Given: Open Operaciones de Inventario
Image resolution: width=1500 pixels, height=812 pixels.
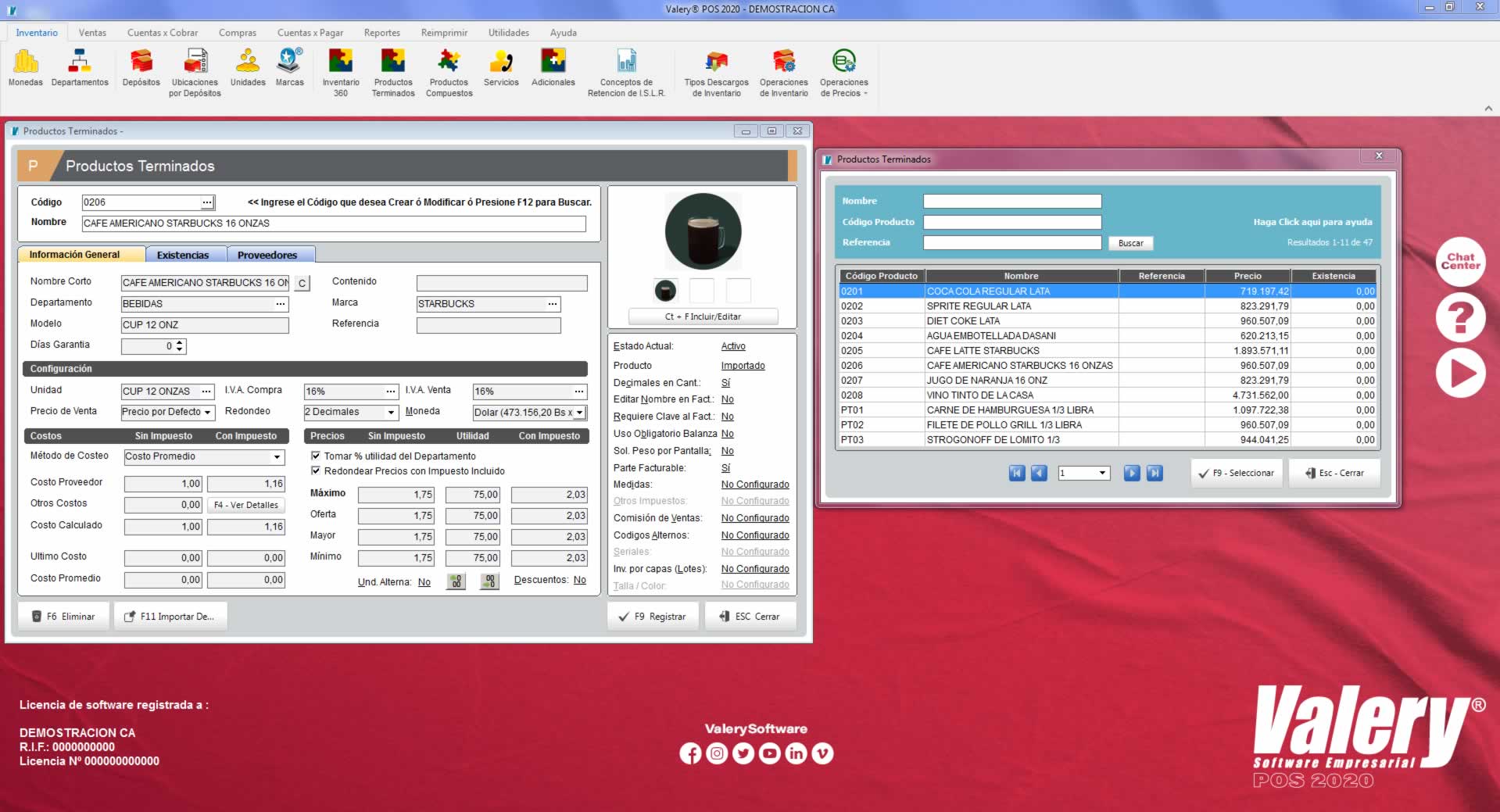Looking at the screenshot, I should tap(784, 73).
